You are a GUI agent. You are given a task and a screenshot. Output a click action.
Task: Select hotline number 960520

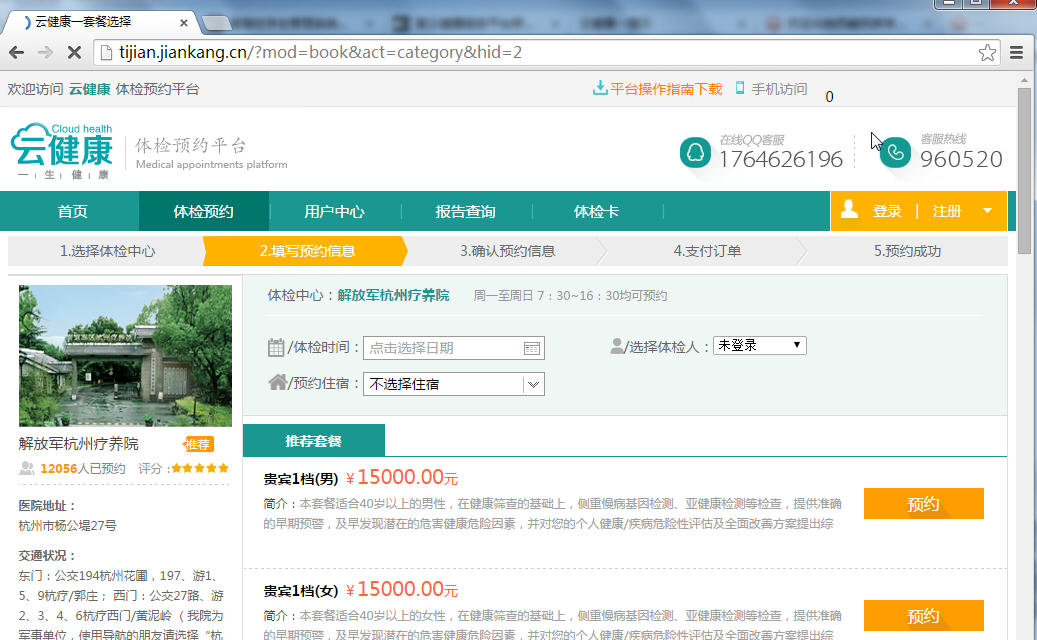961,159
